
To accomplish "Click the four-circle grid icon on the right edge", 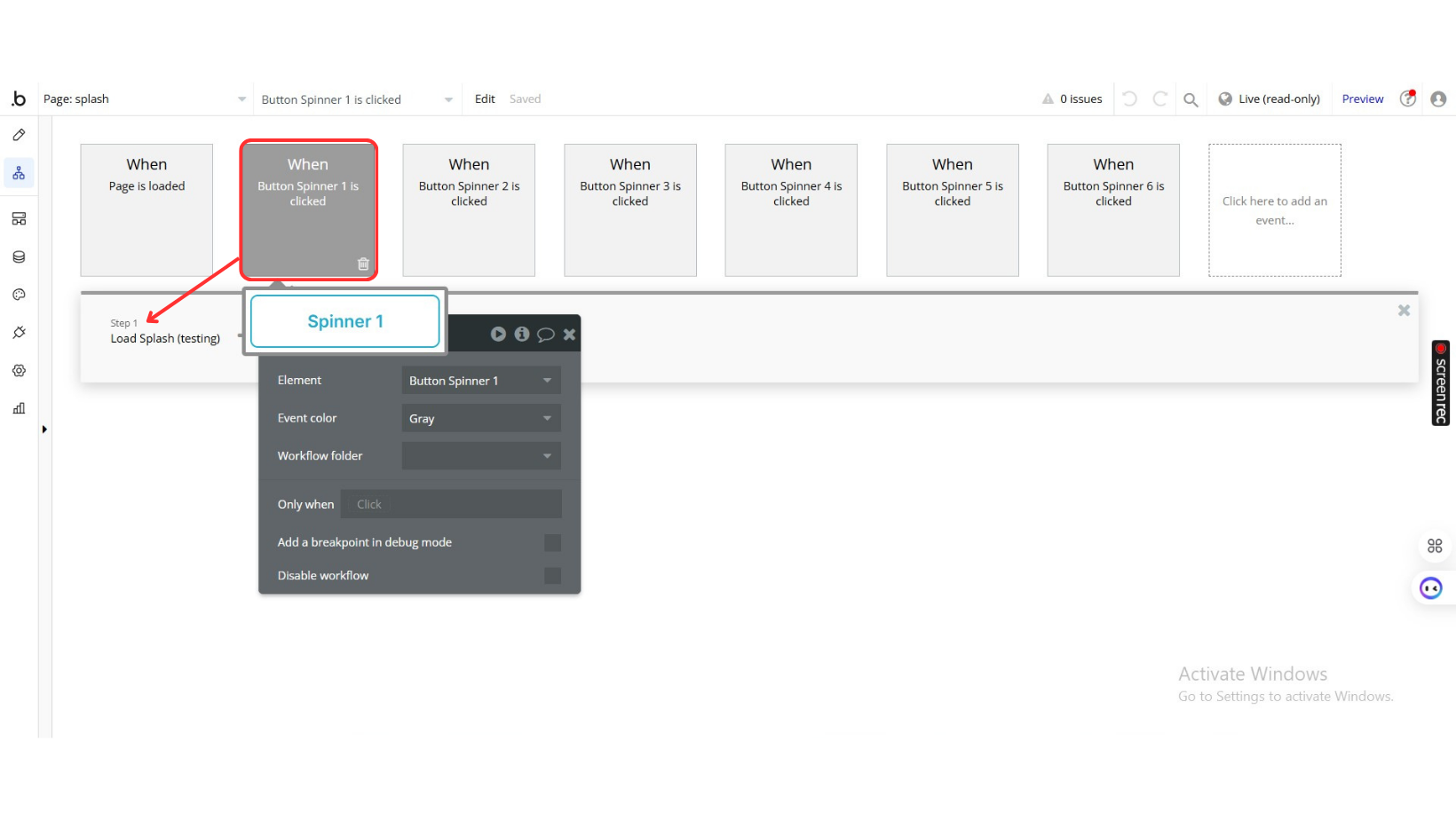I will point(1435,546).
